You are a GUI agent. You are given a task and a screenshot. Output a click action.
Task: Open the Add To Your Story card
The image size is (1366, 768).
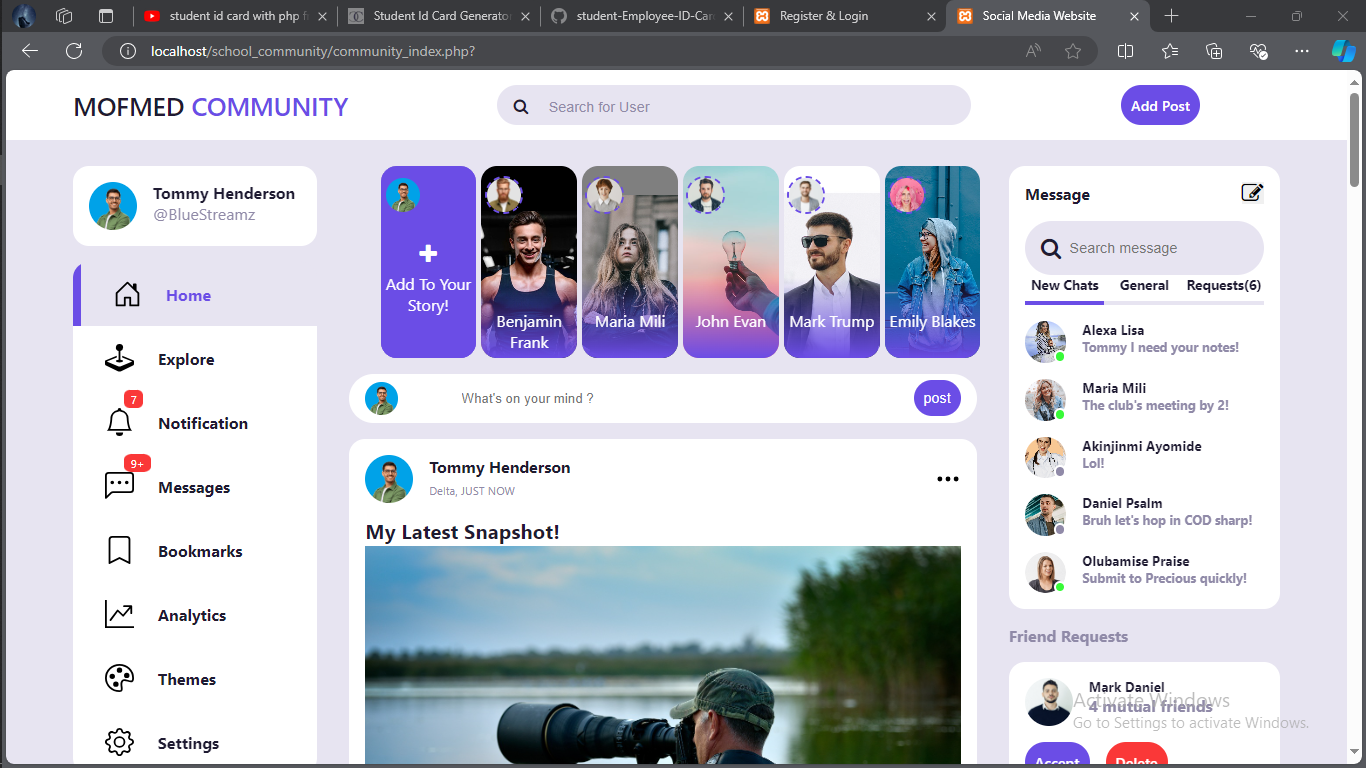click(x=428, y=262)
